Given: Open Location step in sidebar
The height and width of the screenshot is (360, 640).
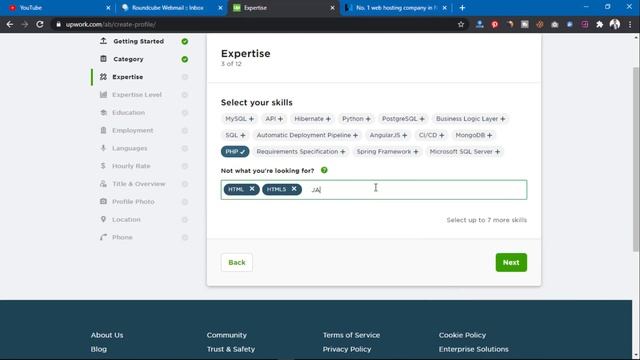Looking at the screenshot, I should (x=126, y=220).
